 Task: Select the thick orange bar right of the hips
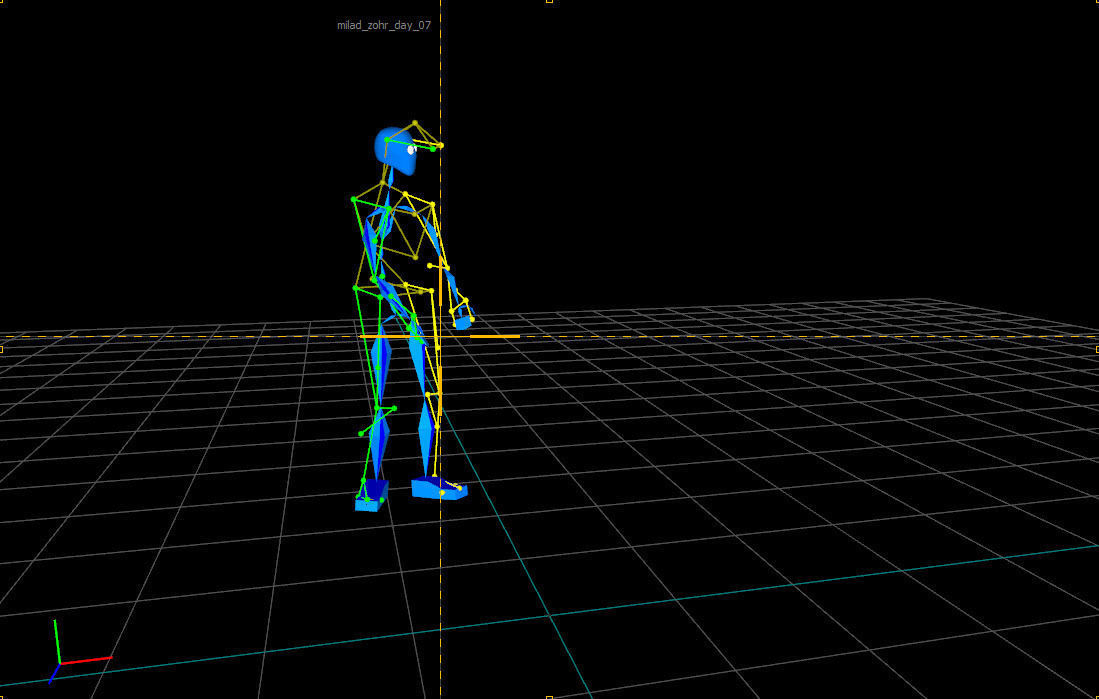tap(494, 337)
